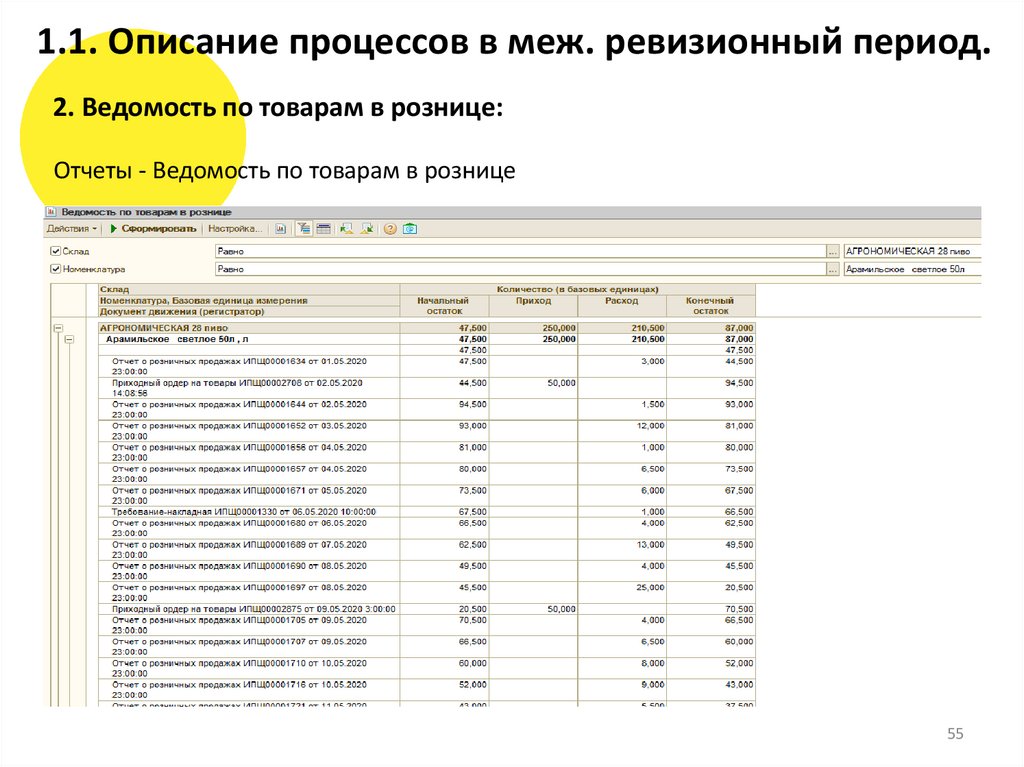The height and width of the screenshot is (767, 1024).
Task: Click Расход value 25,000 in ИПЩ00001697 row
Action: pyautogui.click(x=650, y=587)
